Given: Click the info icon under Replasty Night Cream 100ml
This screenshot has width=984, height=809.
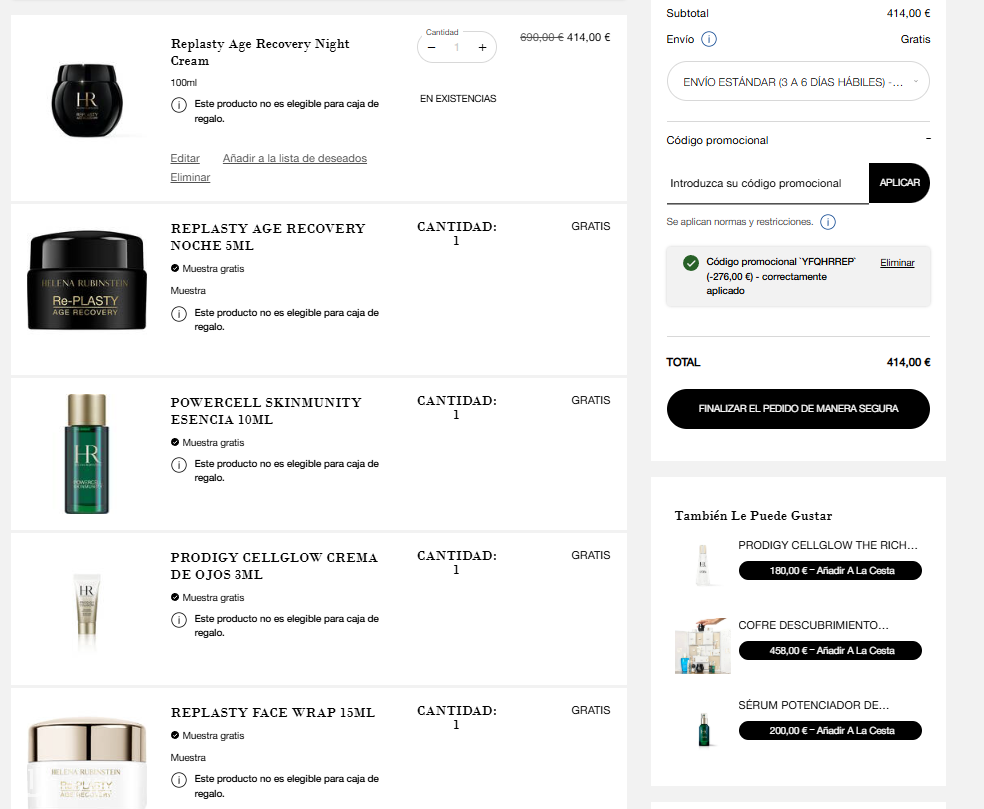Looking at the screenshot, I should pos(179,105).
